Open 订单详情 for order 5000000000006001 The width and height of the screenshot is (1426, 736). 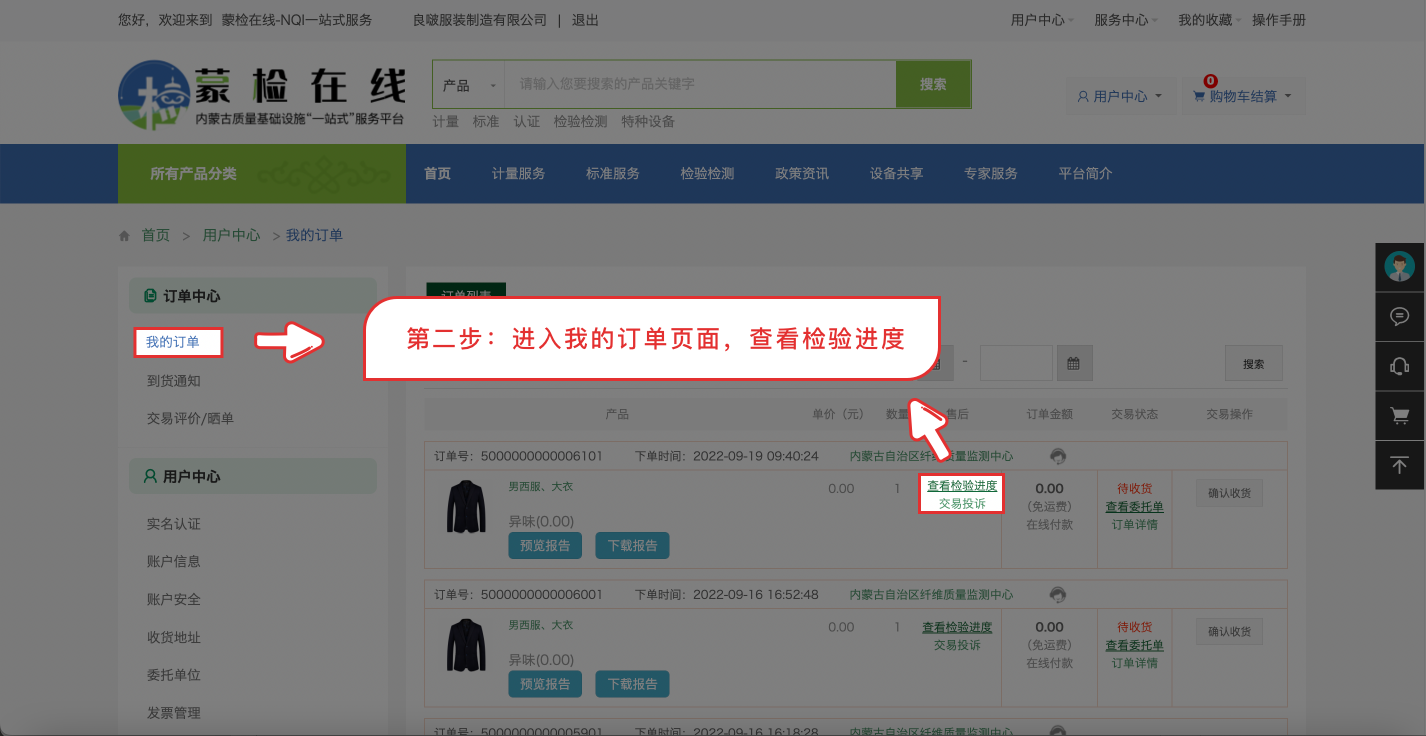pyautogui.click(x=1134, y=663)
